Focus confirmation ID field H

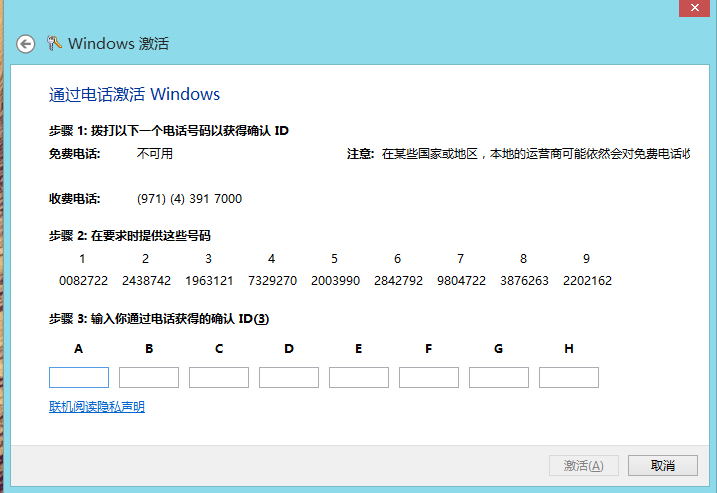pyautogui.click(x=568, y=377)
